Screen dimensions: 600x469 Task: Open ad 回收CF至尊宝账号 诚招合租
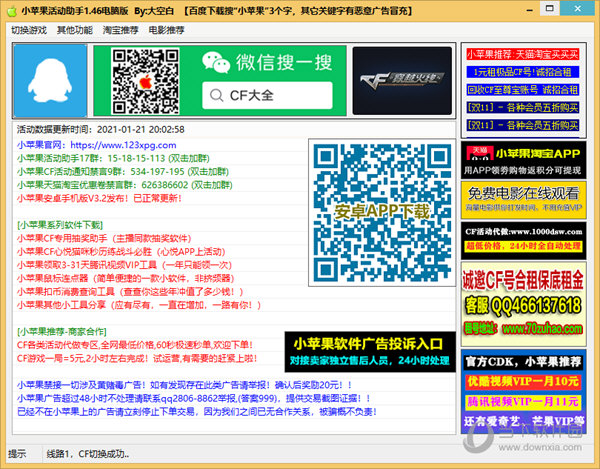[x=523, y=90]
